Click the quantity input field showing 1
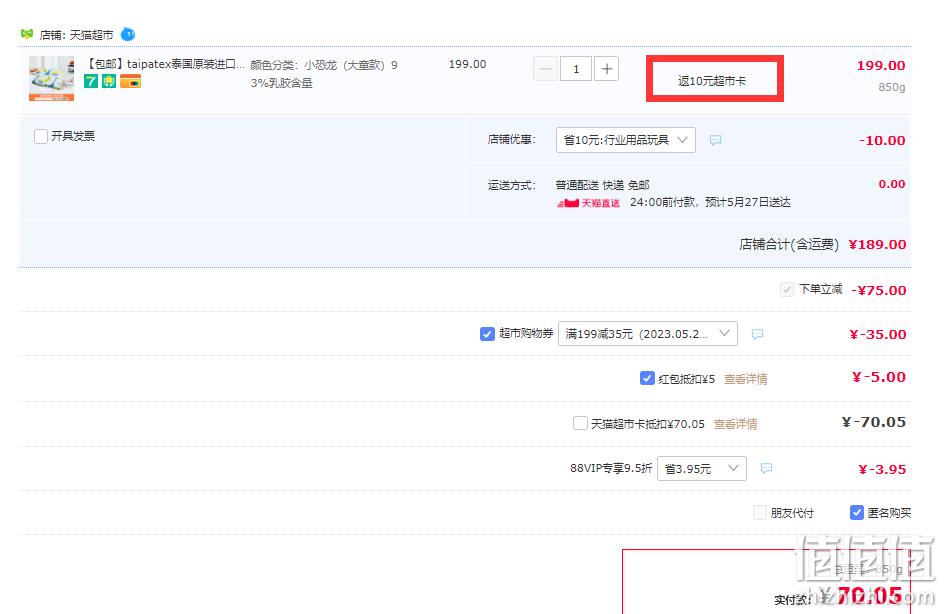This screenshot has width=944, height=614. click(x=576, y=69)
